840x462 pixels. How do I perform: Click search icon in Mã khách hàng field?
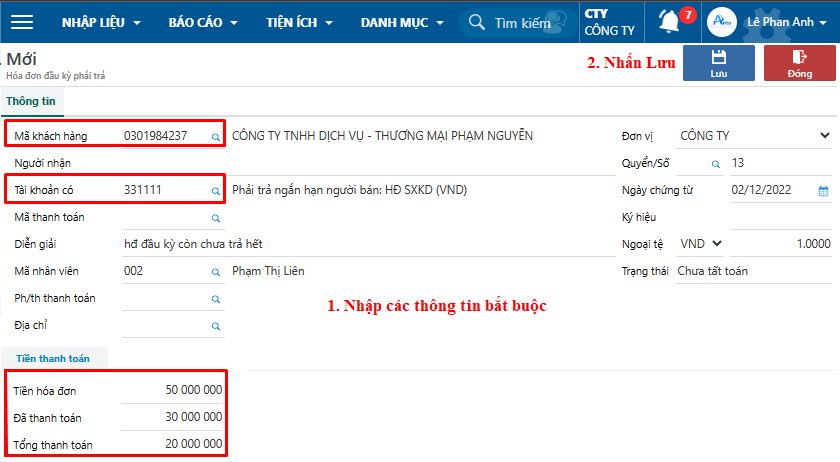[215, 136]
